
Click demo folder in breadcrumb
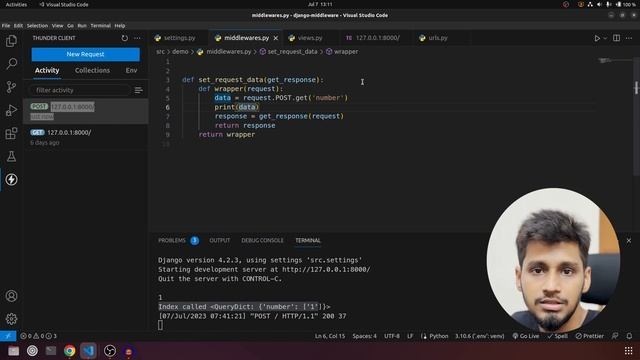(180, 52)
